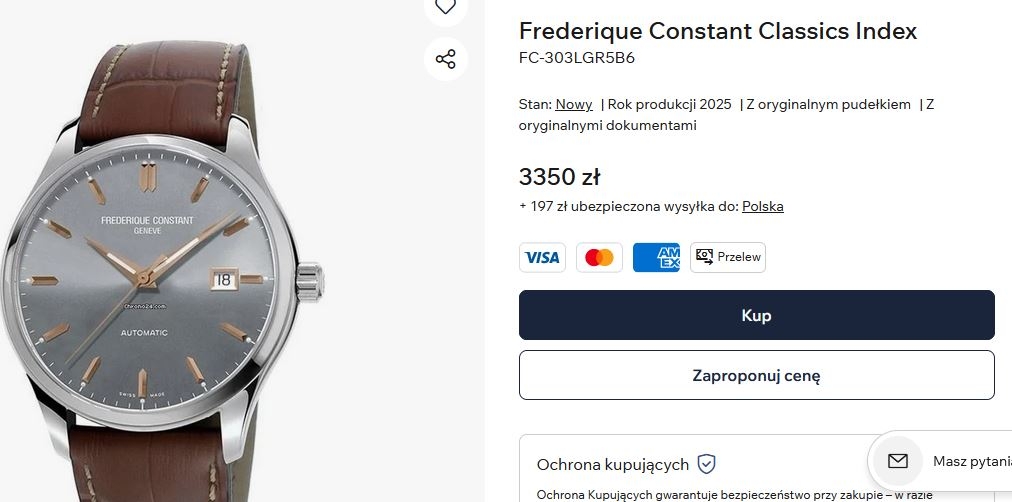Click the Ochrona kupujących heading
1012x502 pixels.
click(x=612, y=464)
